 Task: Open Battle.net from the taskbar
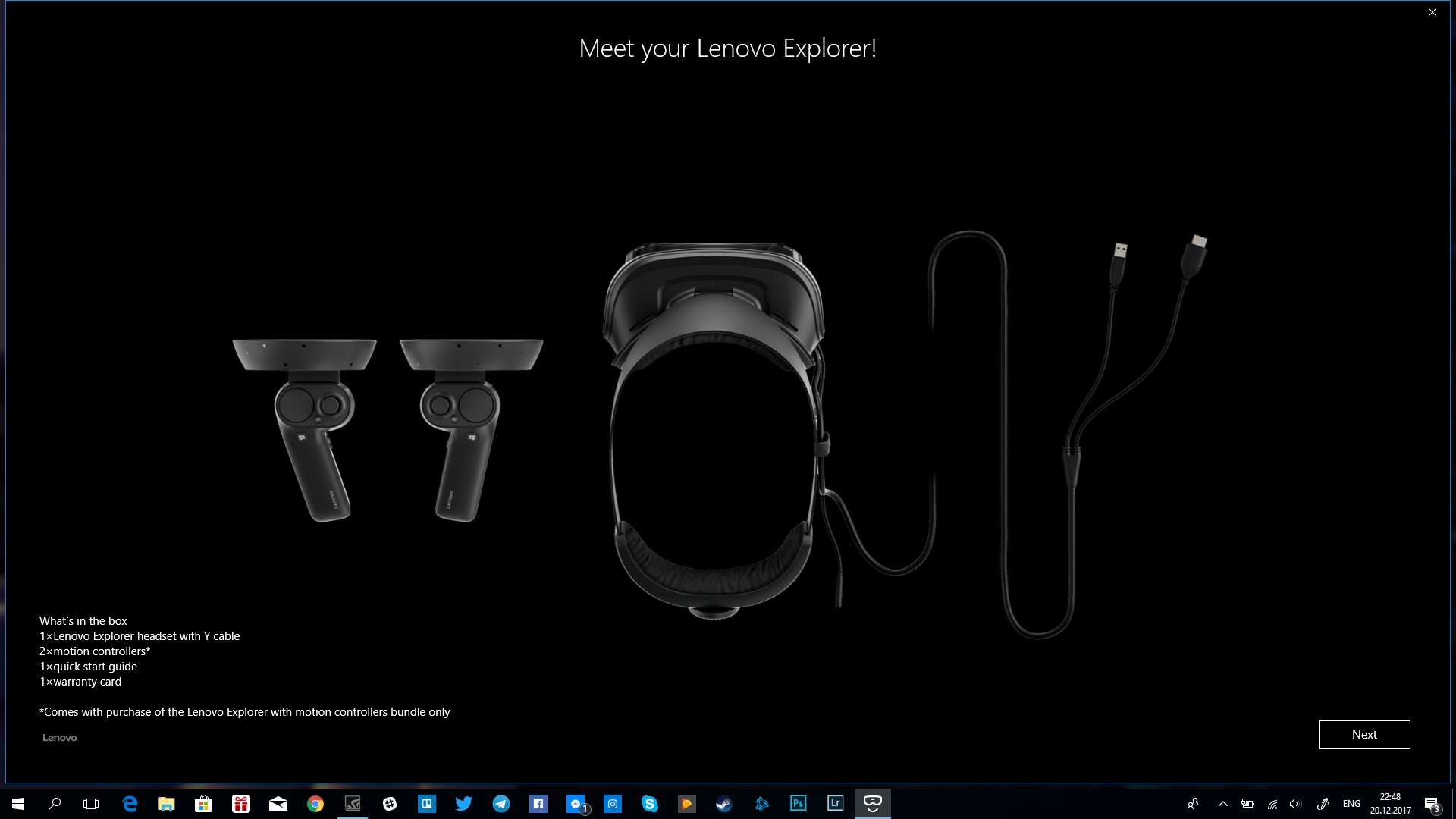pos(761,803)
